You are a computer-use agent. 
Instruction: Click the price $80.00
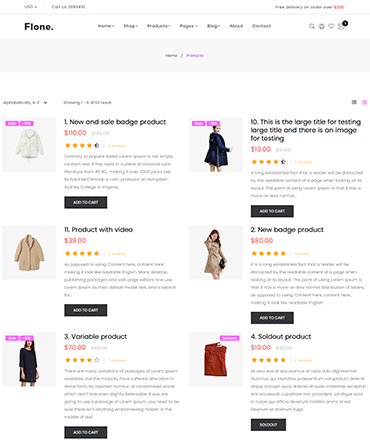tap(262, 240)
